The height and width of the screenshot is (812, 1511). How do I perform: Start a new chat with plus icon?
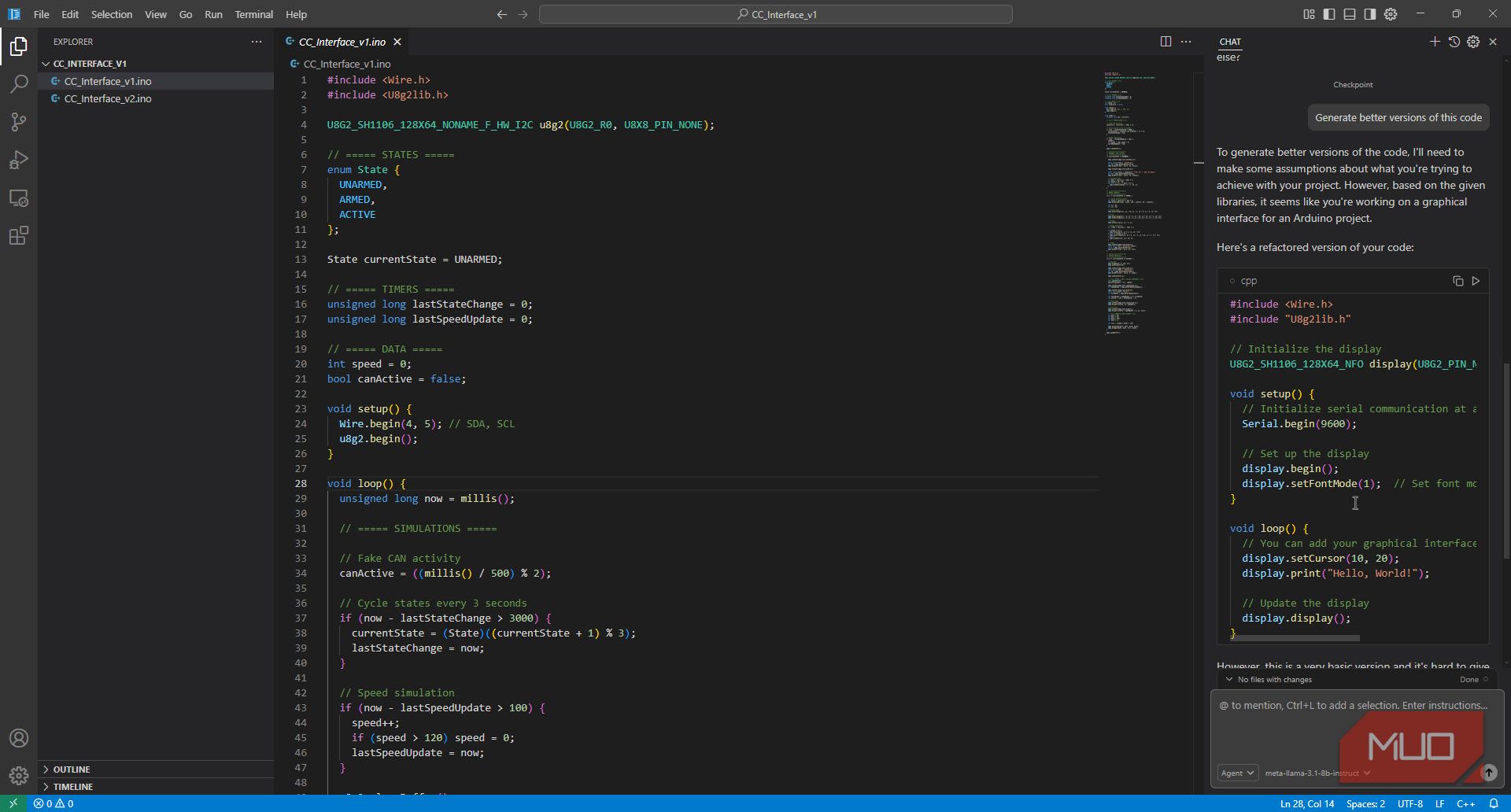click(x=1435, y=42)
